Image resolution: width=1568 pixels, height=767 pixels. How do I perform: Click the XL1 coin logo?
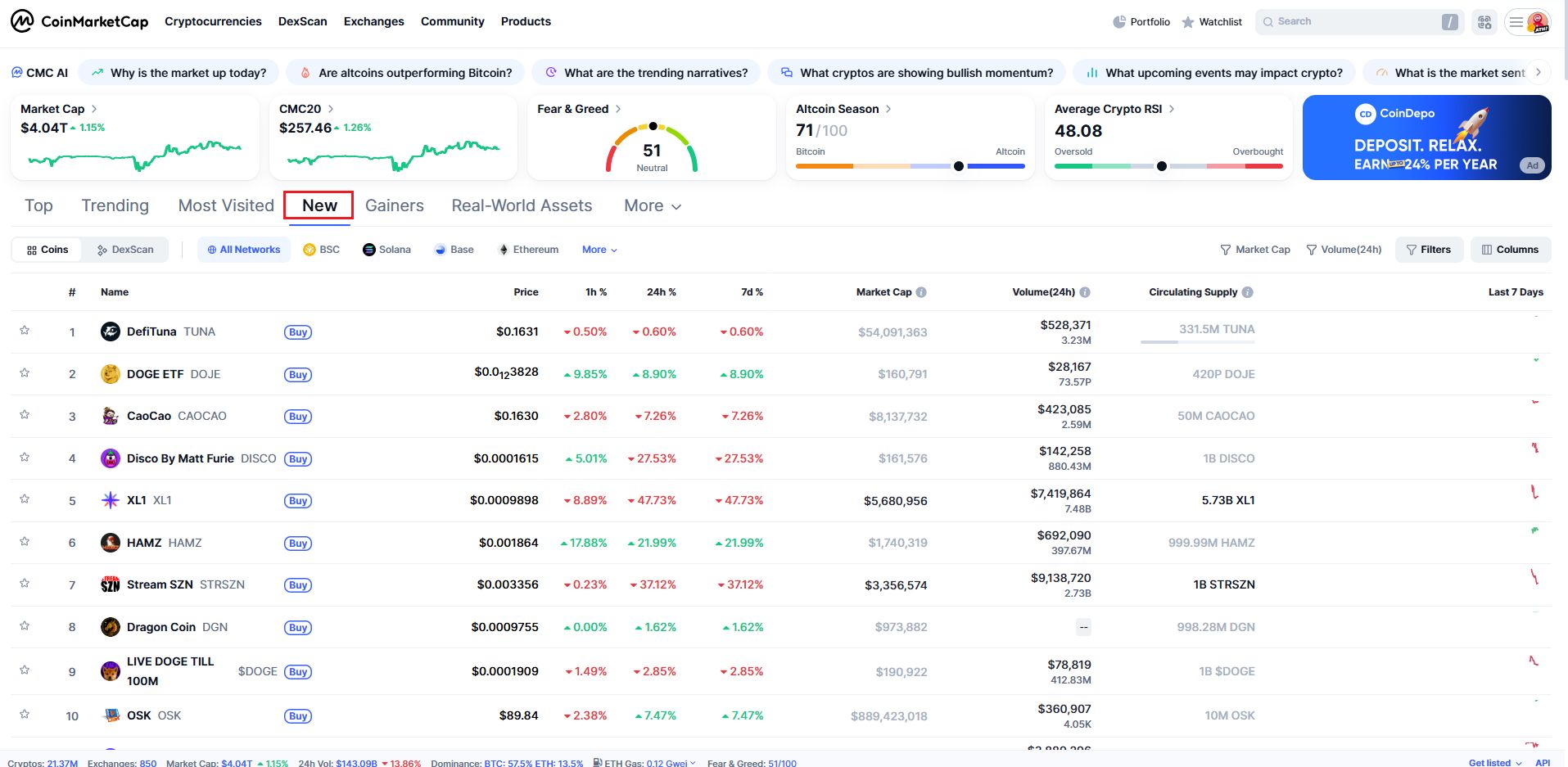click(x=111, y=500)
